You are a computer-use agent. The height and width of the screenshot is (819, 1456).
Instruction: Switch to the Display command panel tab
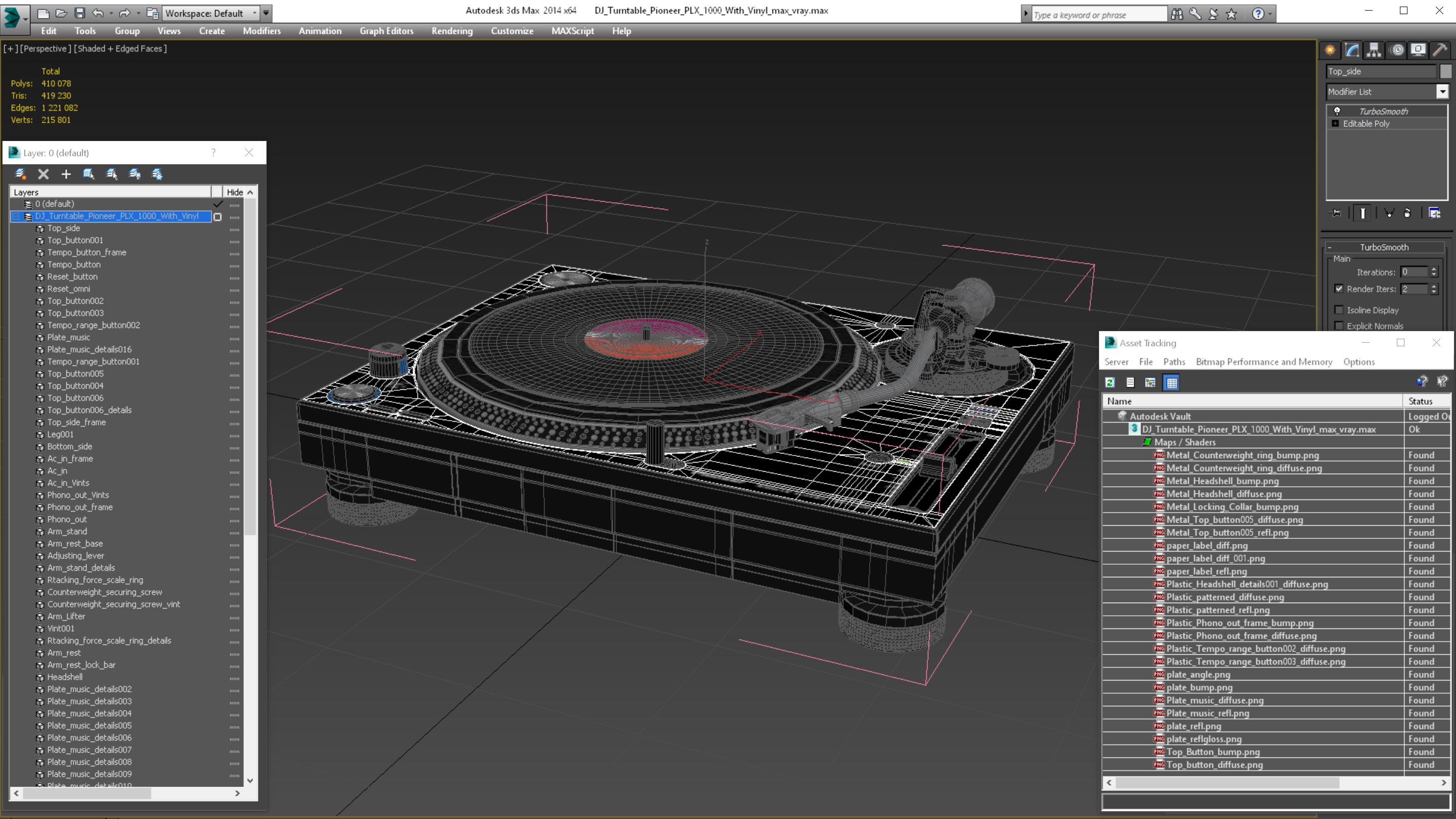point(1418,51)
